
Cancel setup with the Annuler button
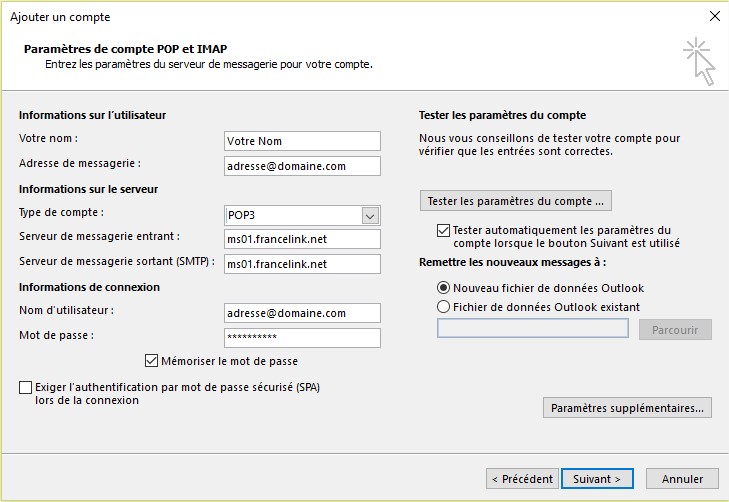(682, 479)
